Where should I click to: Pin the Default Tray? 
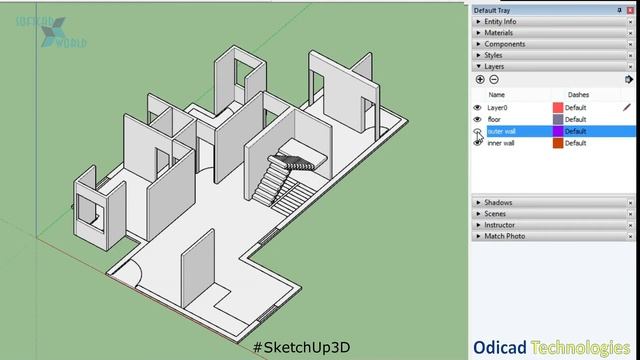tap(620, 10)
